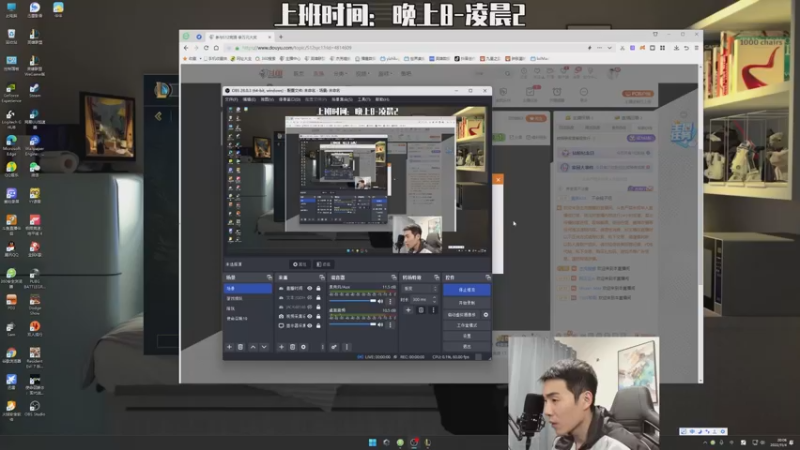Open the OBS 编辑 (Edit) menu

[249, 99]
